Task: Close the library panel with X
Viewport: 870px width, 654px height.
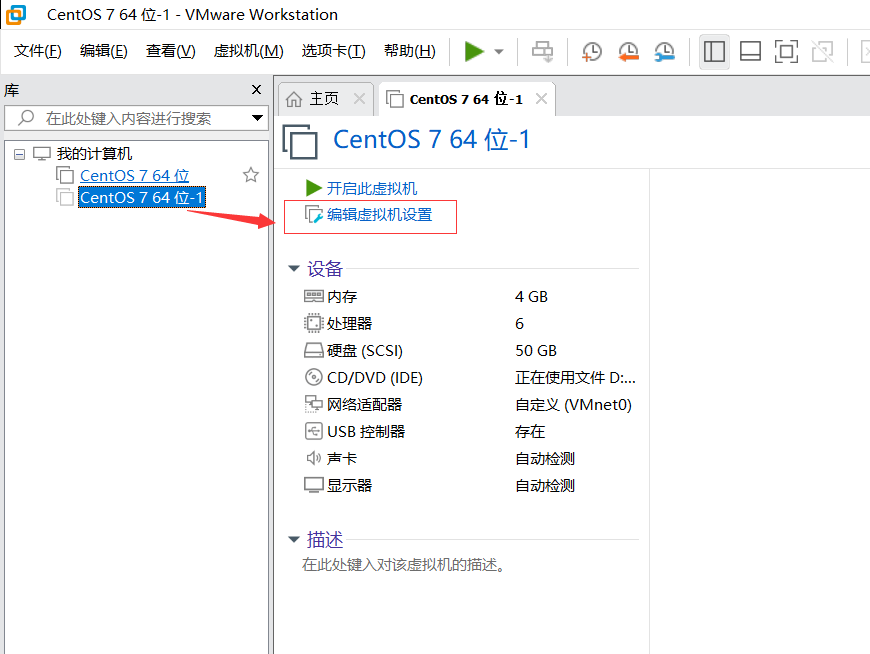Action: (256, 90)
